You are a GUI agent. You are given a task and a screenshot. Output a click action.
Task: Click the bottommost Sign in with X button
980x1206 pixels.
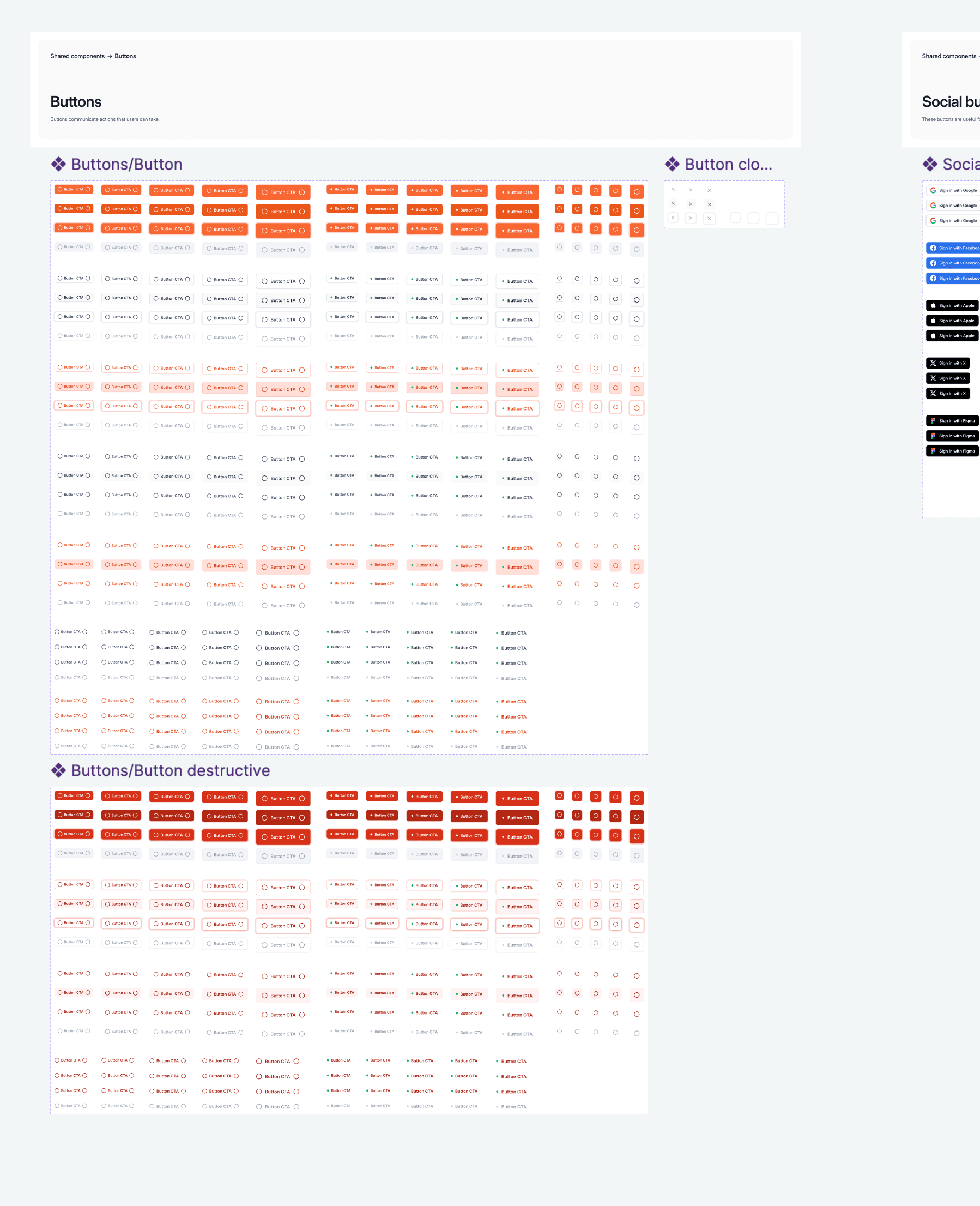point(948,394)
